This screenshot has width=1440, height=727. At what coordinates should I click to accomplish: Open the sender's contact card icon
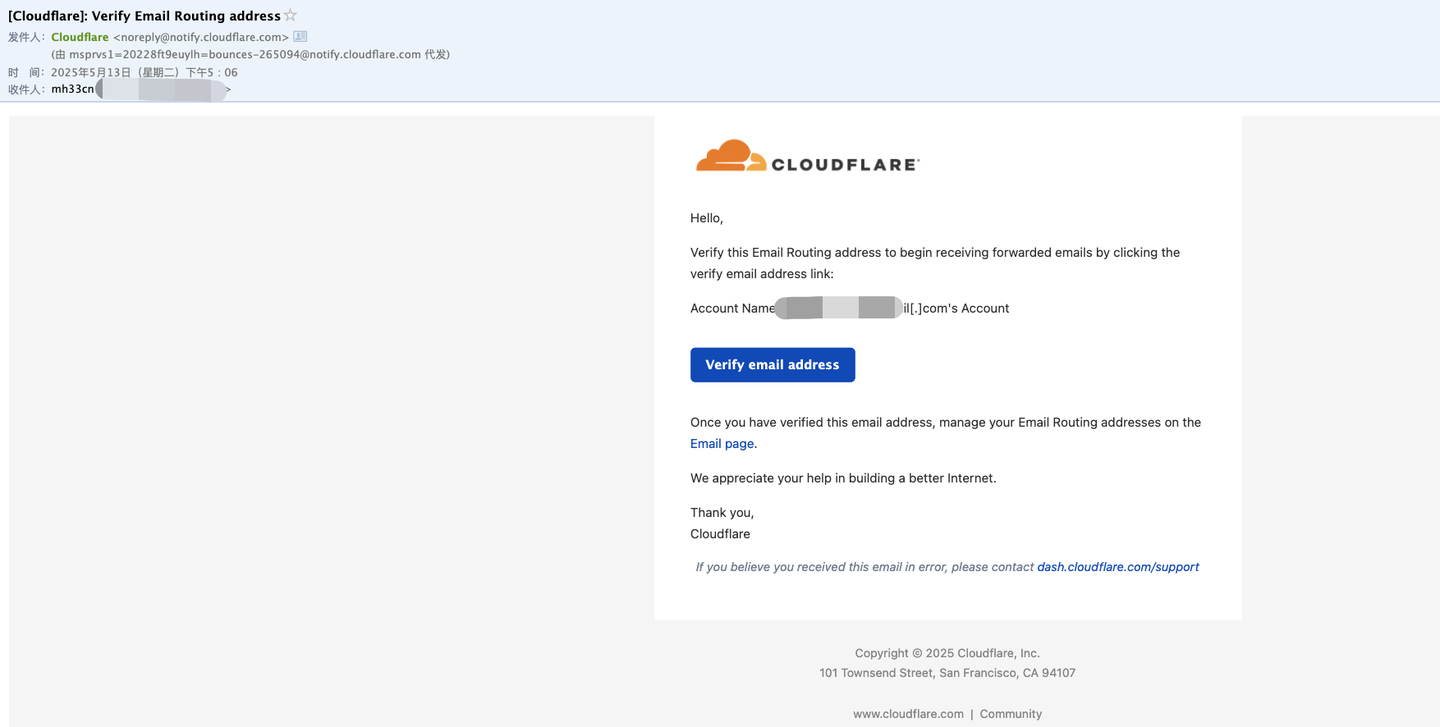[300, 37]
